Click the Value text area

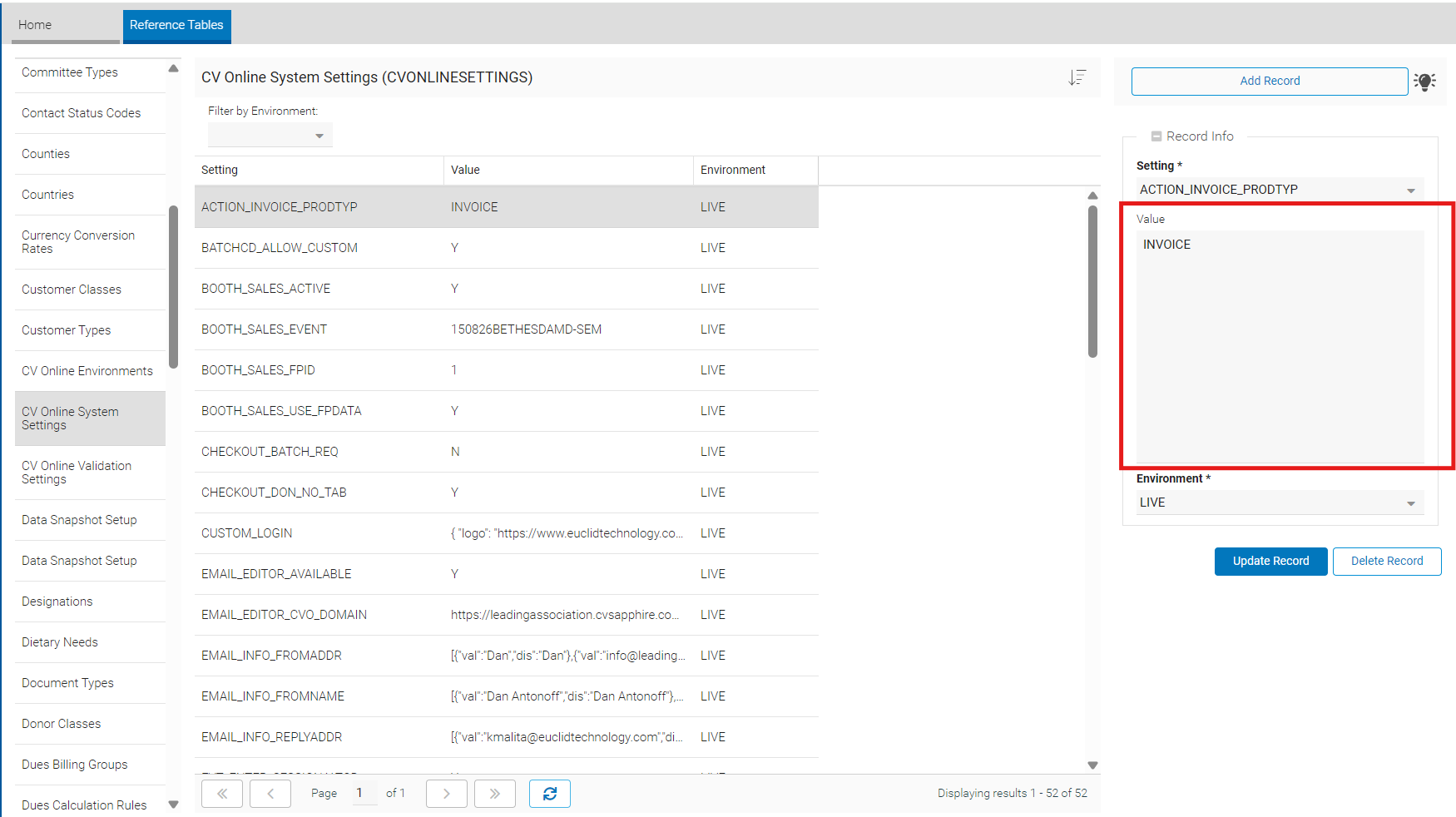pos(1280,346)
